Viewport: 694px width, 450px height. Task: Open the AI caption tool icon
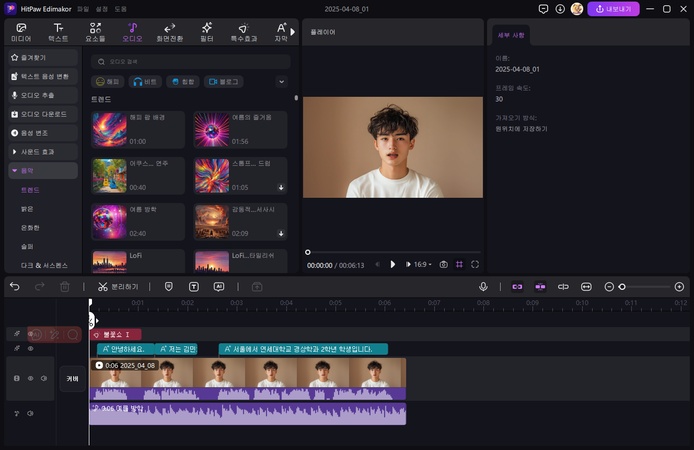[x=219, y=287]
